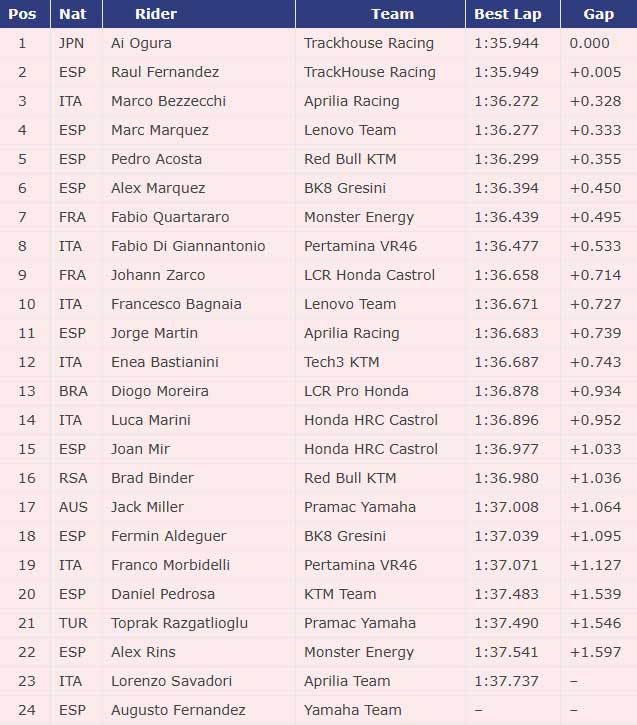This screenshot has height=725, width=637.
Task: Click Lorenzo Savadori's lap time 1:37.737
Action: pos(508,681)
